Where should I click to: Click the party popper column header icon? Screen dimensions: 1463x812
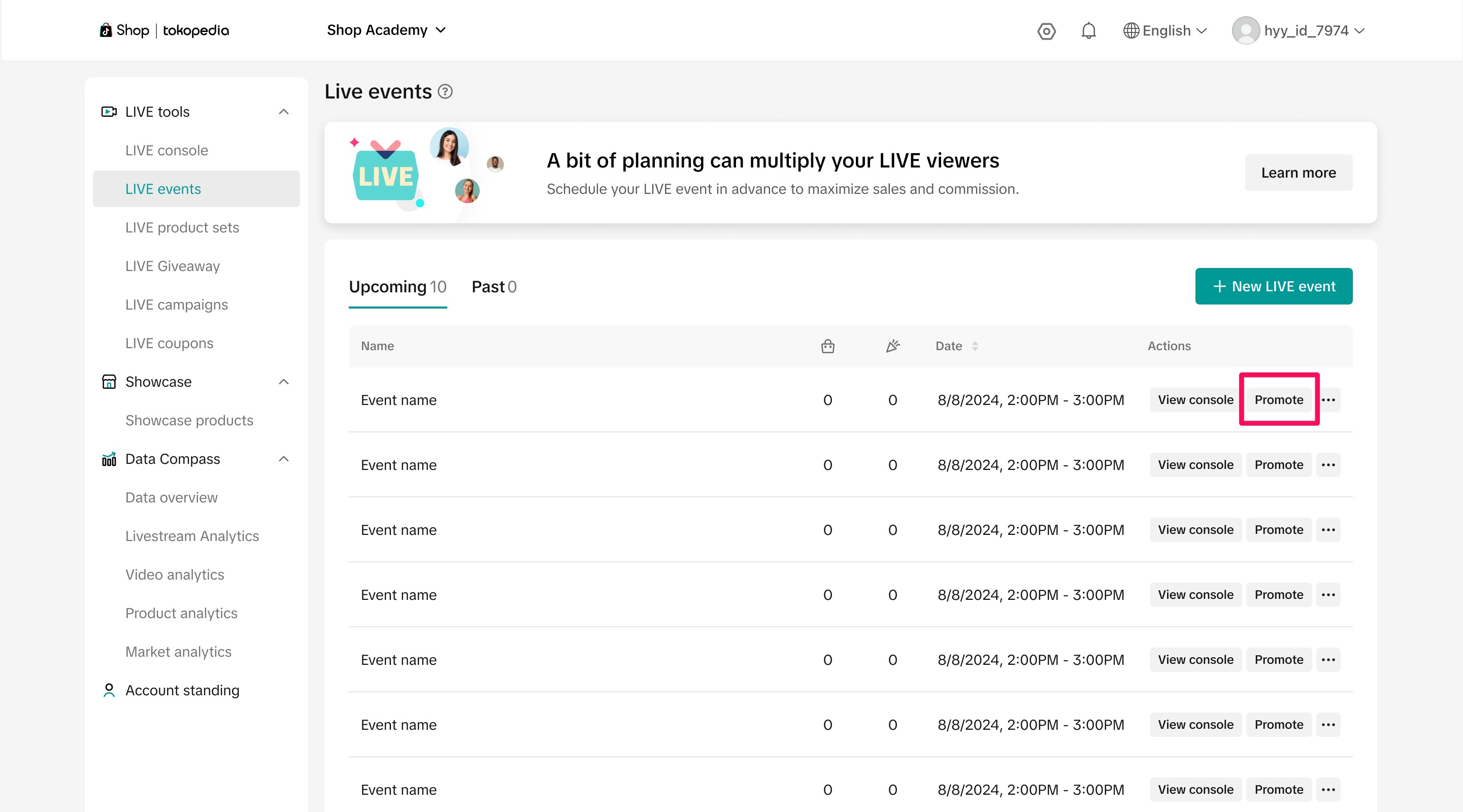892,346
